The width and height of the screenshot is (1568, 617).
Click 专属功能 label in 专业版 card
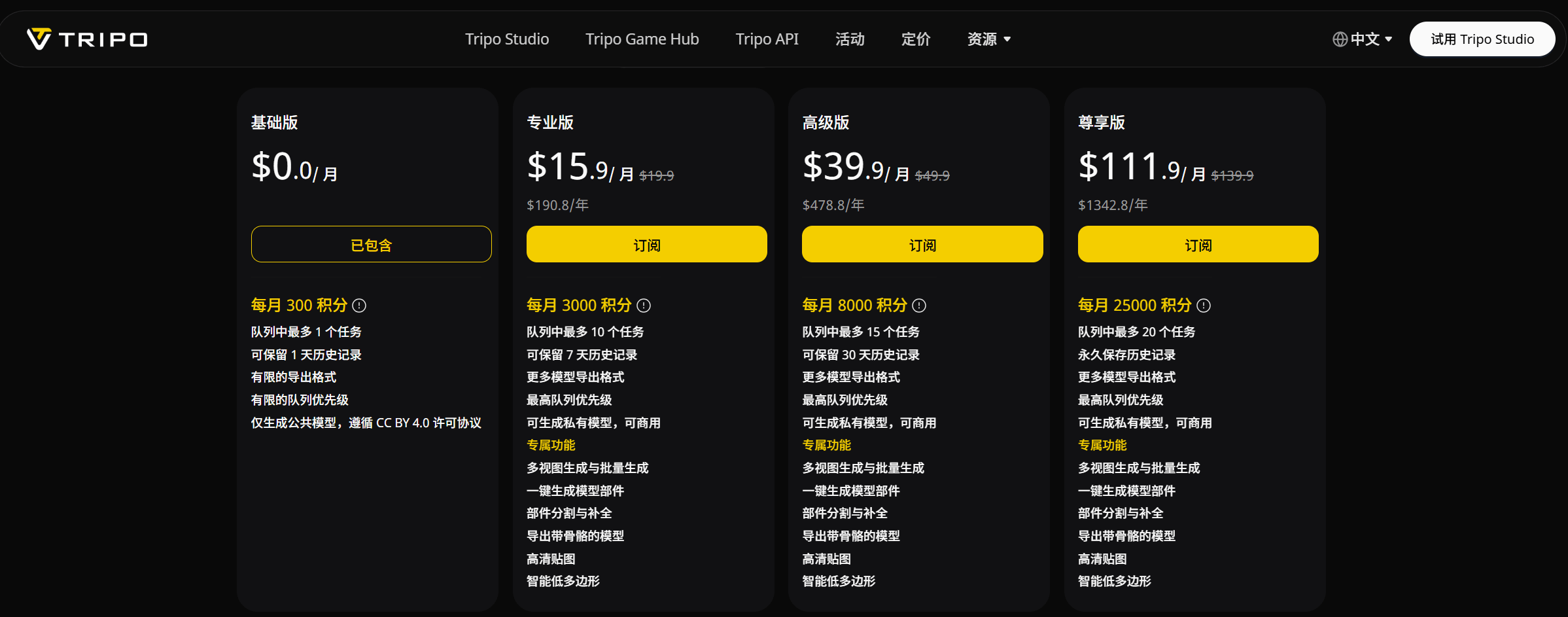pos(551,445)
